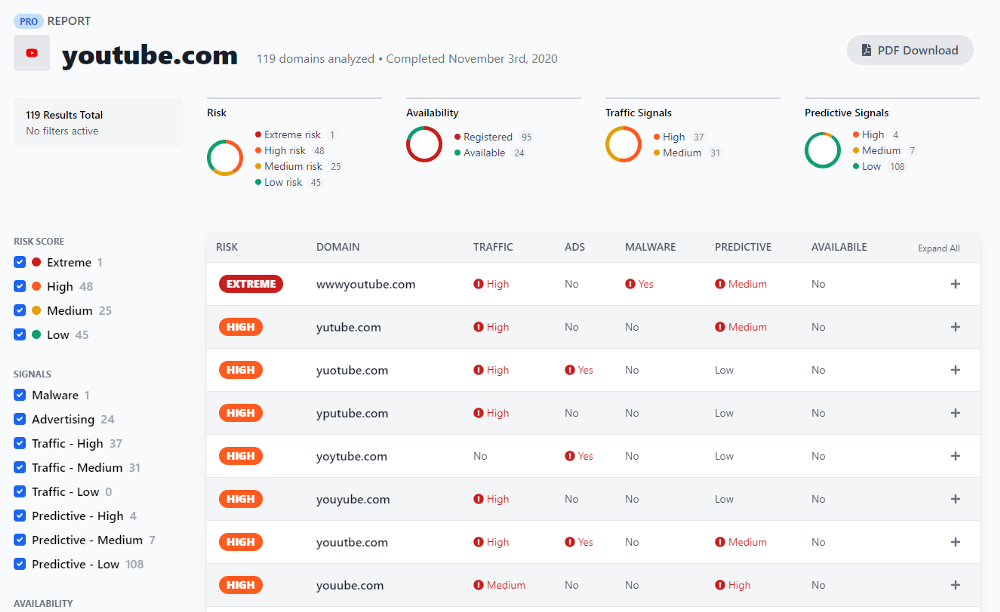The width and height of the screenshot is (1000, 612).
Task: Click the PDF Download button
Action: (909, 49)
